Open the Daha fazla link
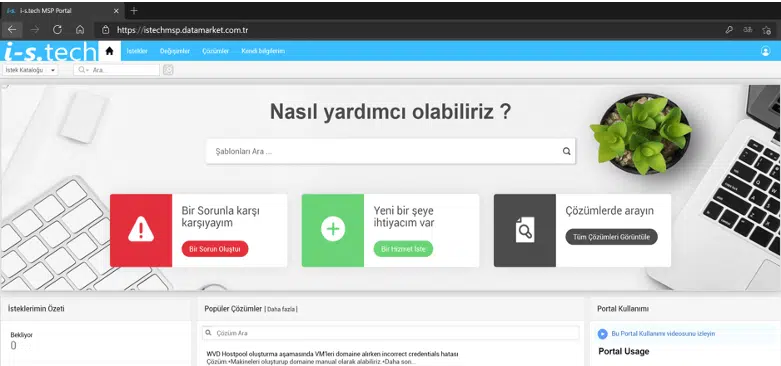The height and width of the screenshot is (366, 781). click(x=281, y=309)
